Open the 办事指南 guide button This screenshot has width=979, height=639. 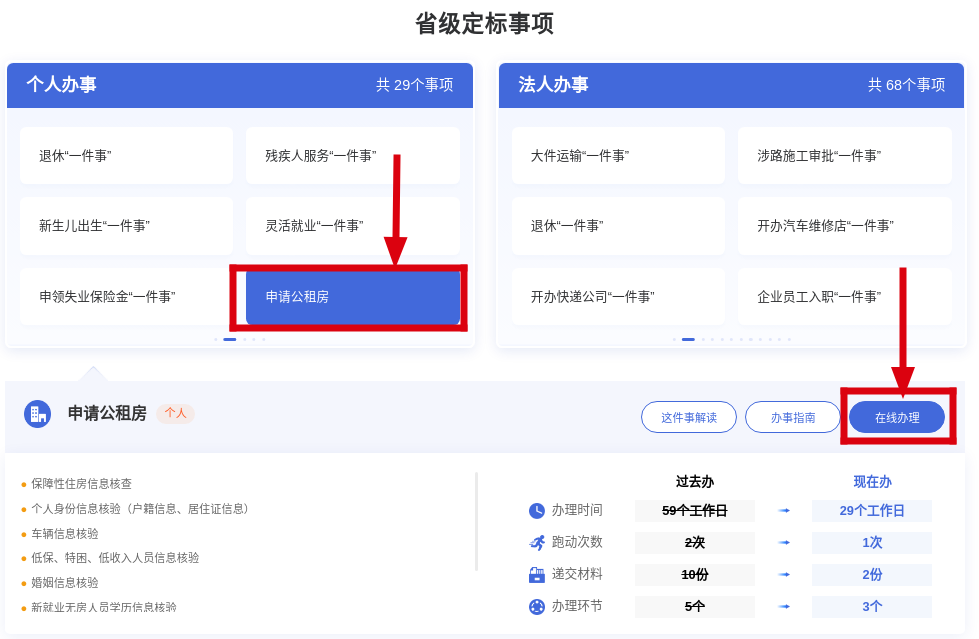click(792, 417)
